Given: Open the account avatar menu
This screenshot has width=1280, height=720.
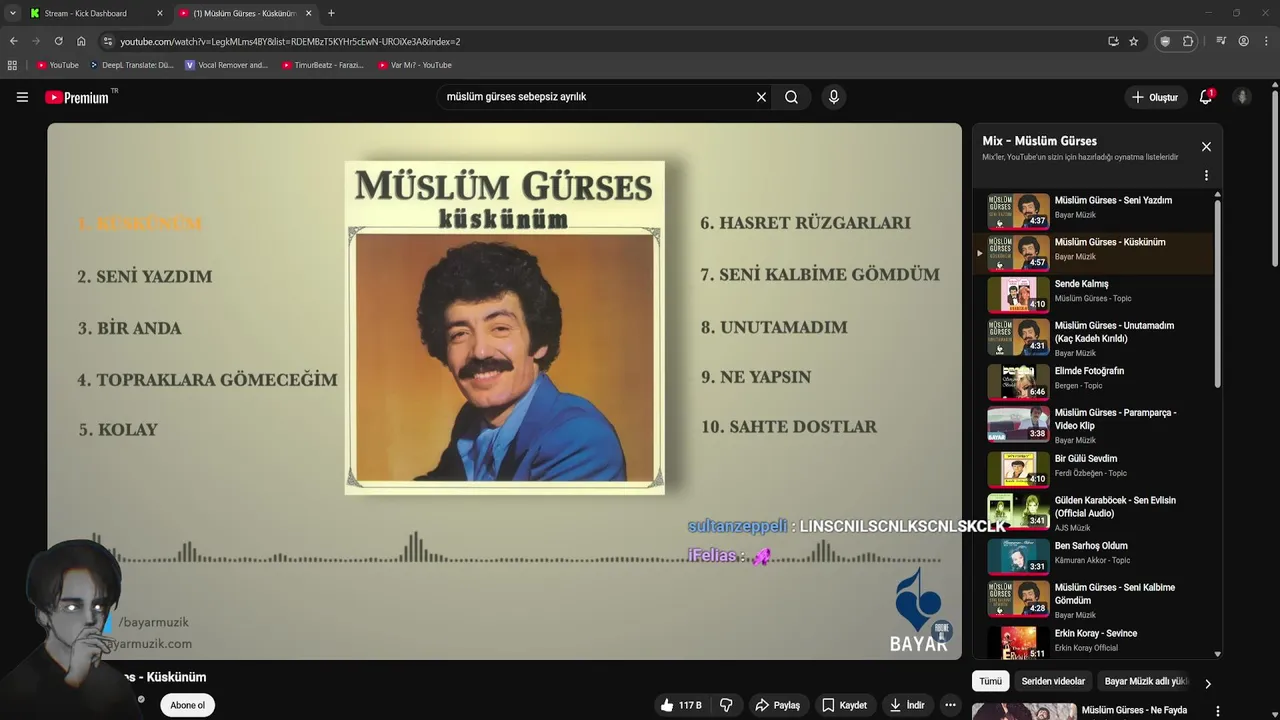Looking at the screenshot, I should pyautogui.click(x=1242, y=97).
